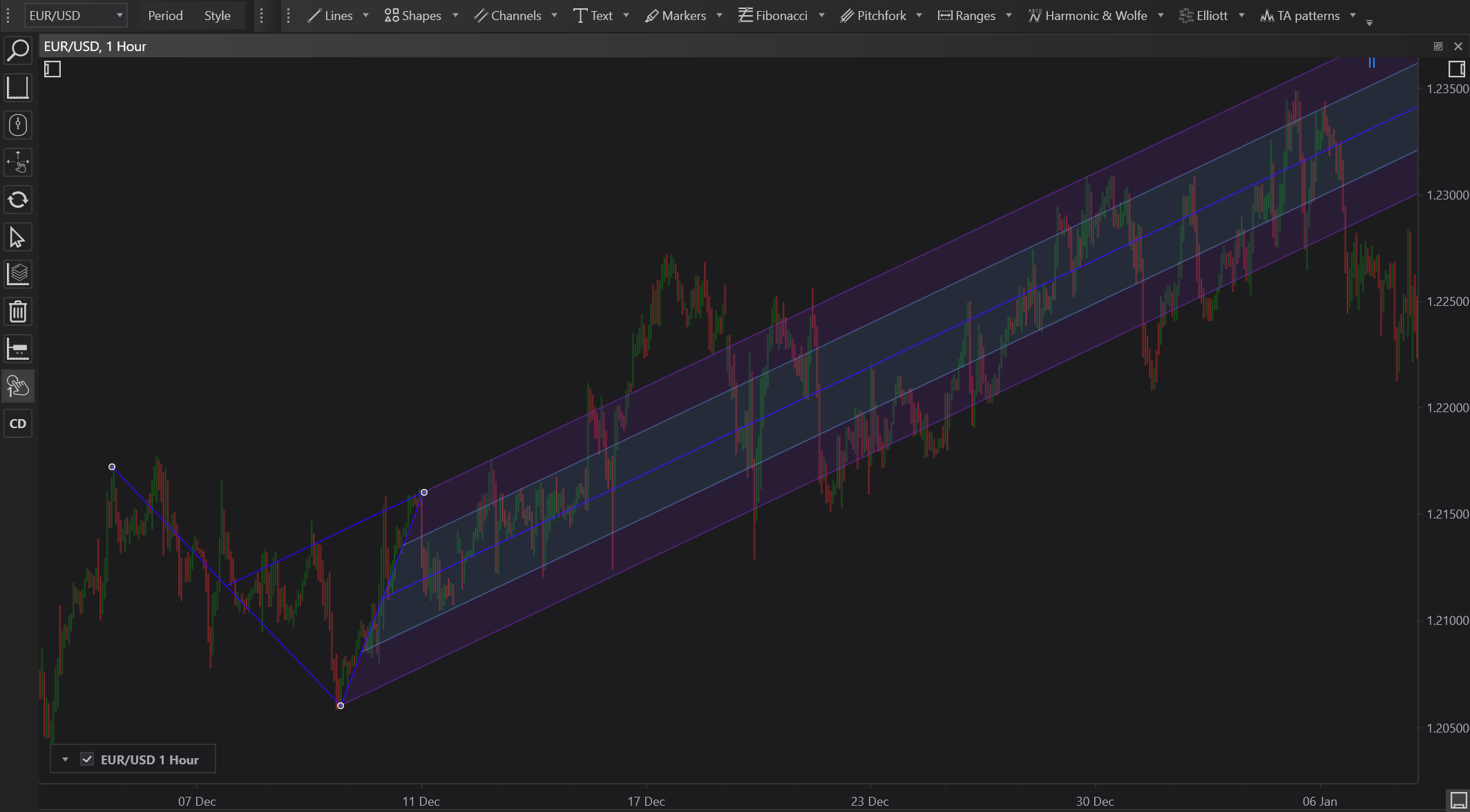The width and height of the screenshot is (1470, 812).
Task: Select the pan drag hand tool
Action: pos(18,163)
